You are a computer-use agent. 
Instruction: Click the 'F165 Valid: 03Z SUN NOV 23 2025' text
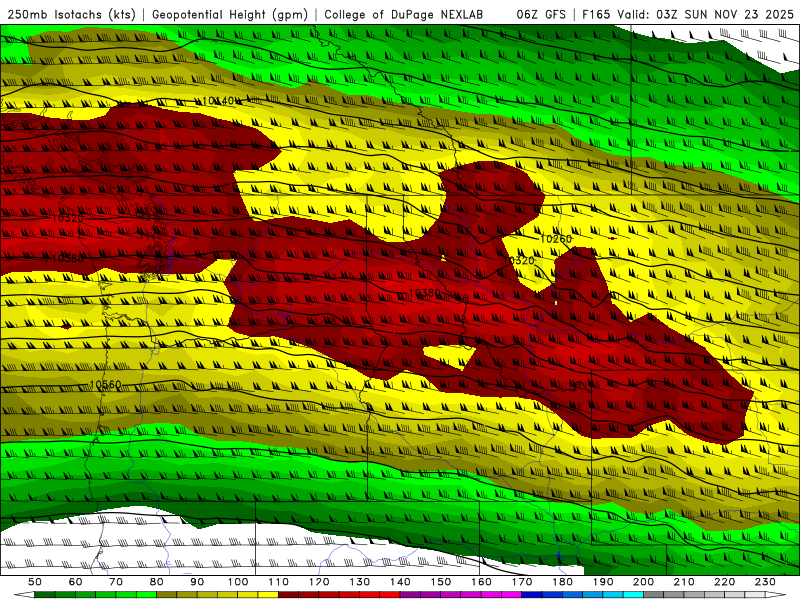[688, 14]
